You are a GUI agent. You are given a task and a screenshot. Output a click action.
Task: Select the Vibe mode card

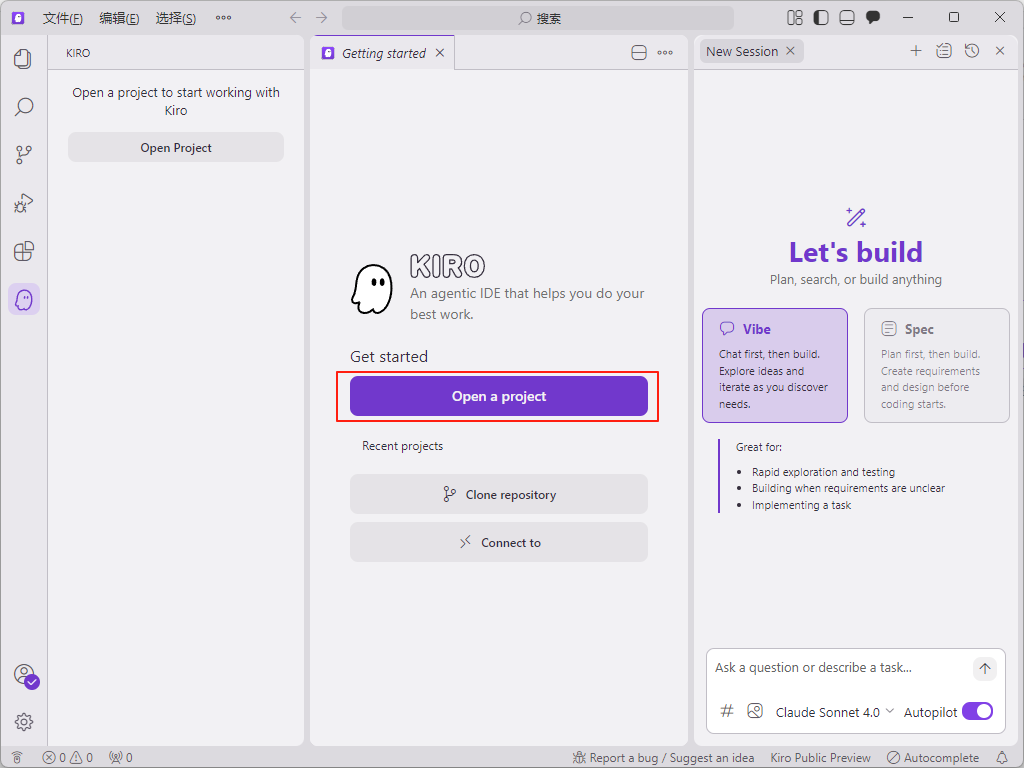click(775, 365)
